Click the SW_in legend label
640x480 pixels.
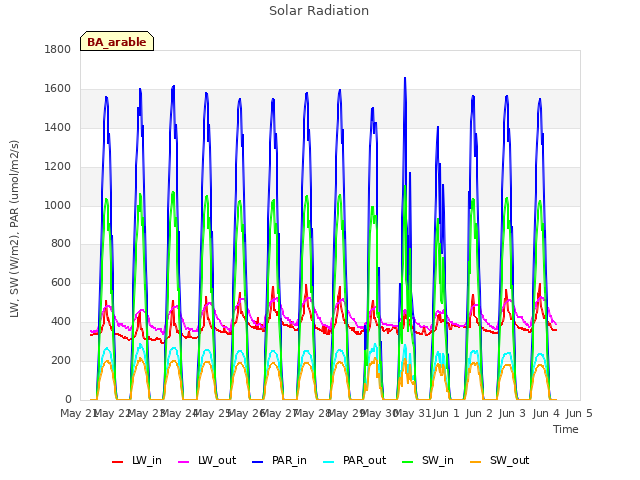[438, 460]
